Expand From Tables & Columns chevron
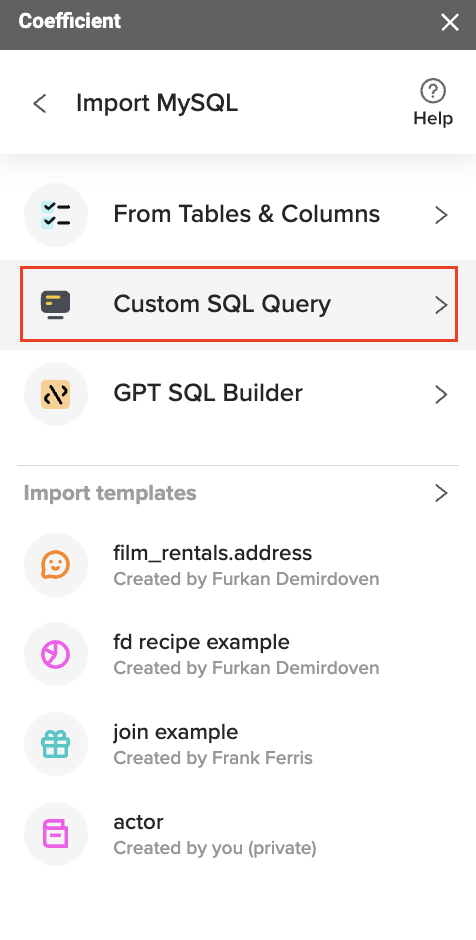 441,215
